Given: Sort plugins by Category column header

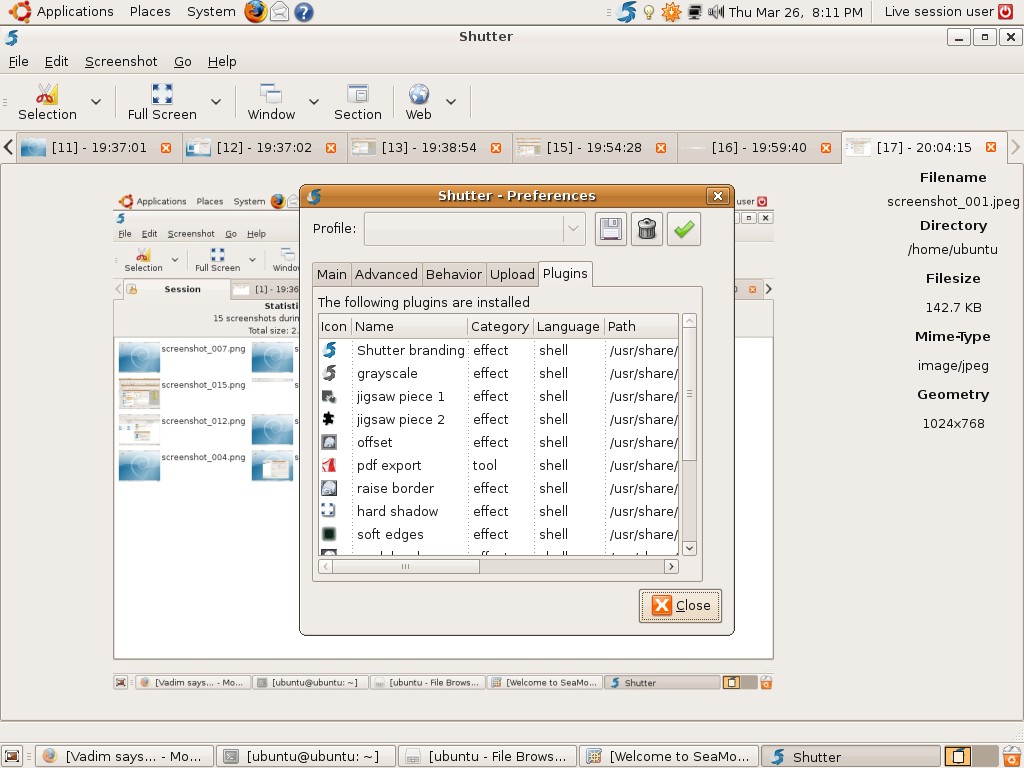Looking at the screenshot, I should 500,326.
